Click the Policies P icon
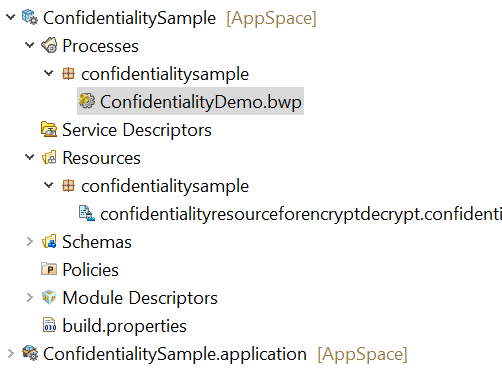 (49, 269)
